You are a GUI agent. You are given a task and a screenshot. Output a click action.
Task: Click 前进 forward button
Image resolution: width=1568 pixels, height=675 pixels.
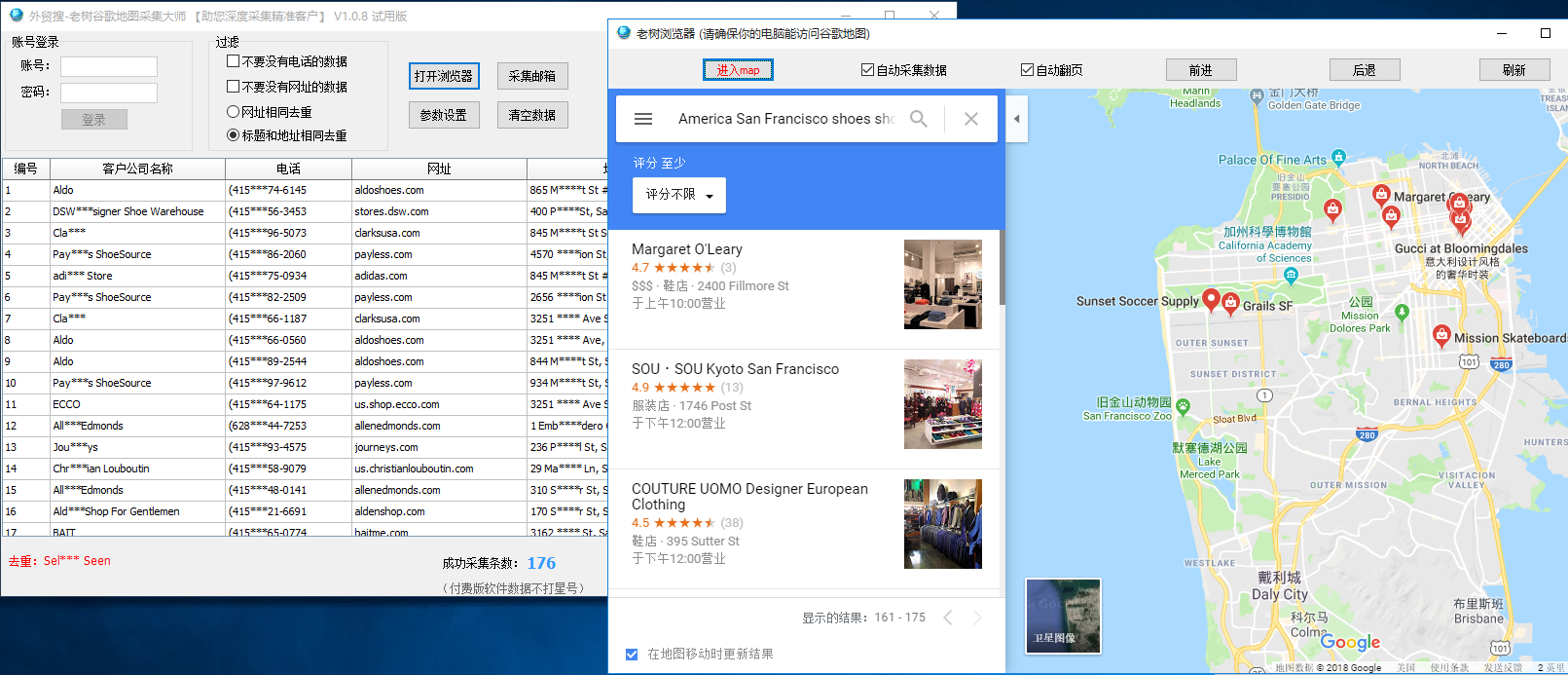1201,70
